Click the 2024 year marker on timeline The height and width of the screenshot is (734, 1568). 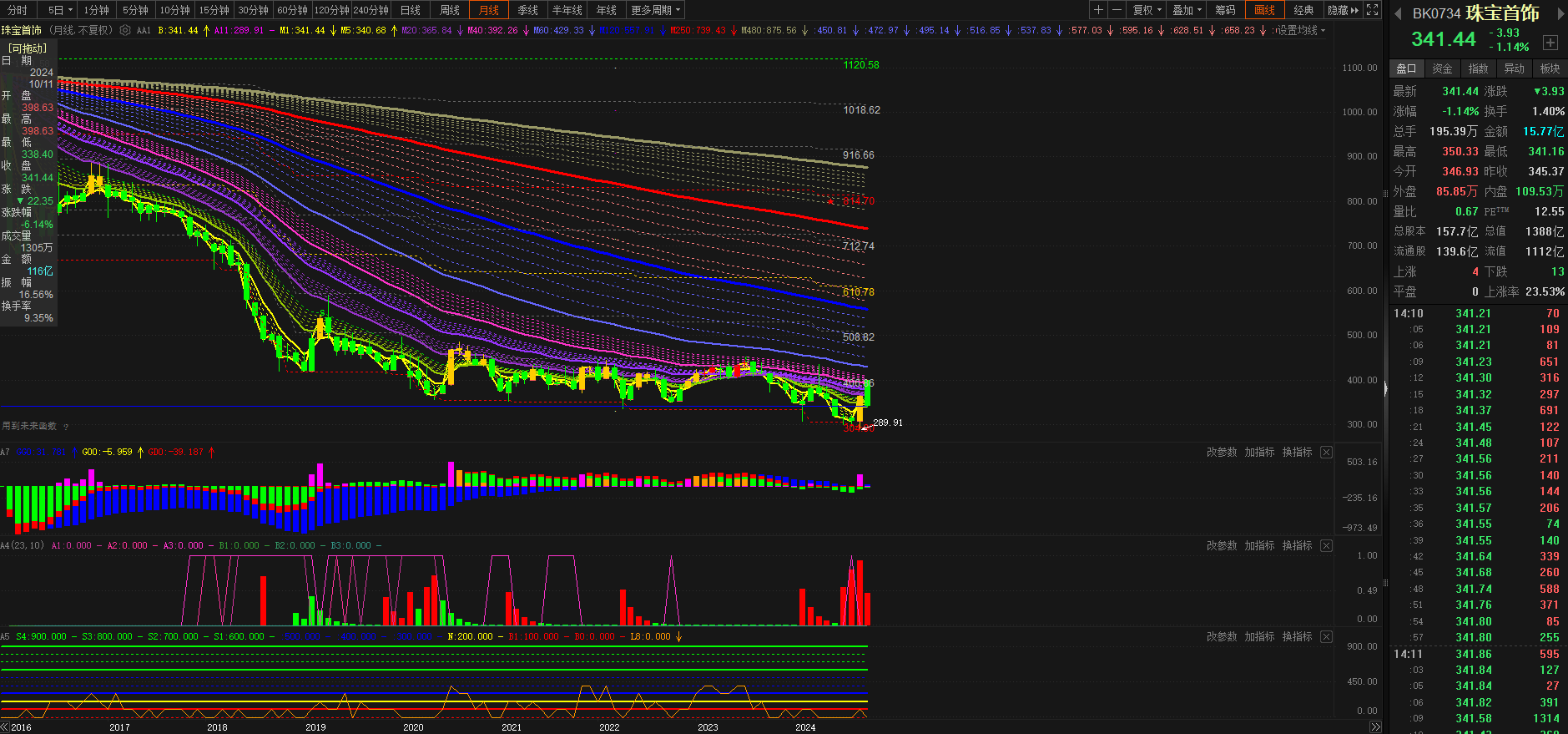tap(805, 727)
